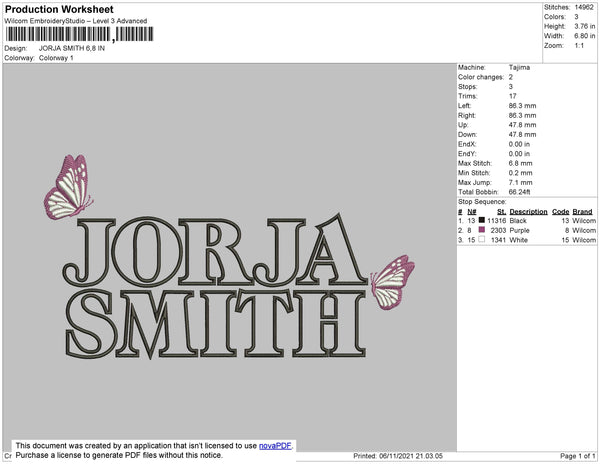
Task: Click 'Purple' description text
Action: pyautogui.click(x=520, y=230)
